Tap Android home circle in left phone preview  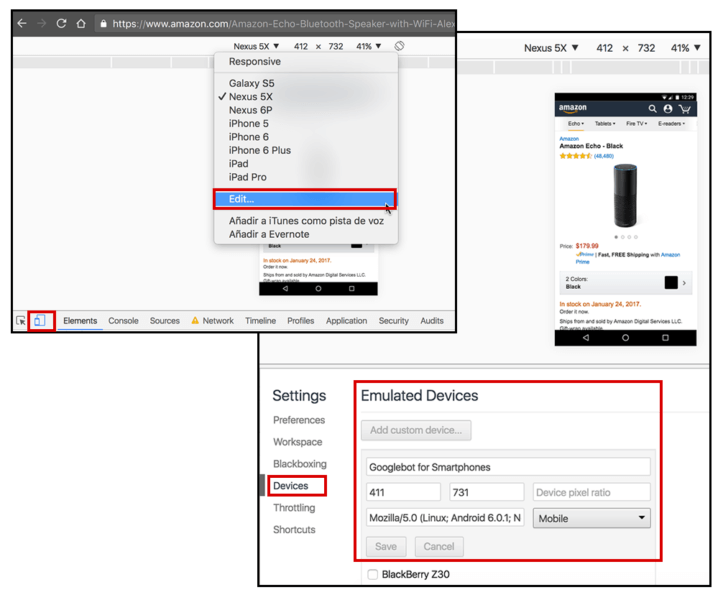pyautogui.click(x=318, y=288)
